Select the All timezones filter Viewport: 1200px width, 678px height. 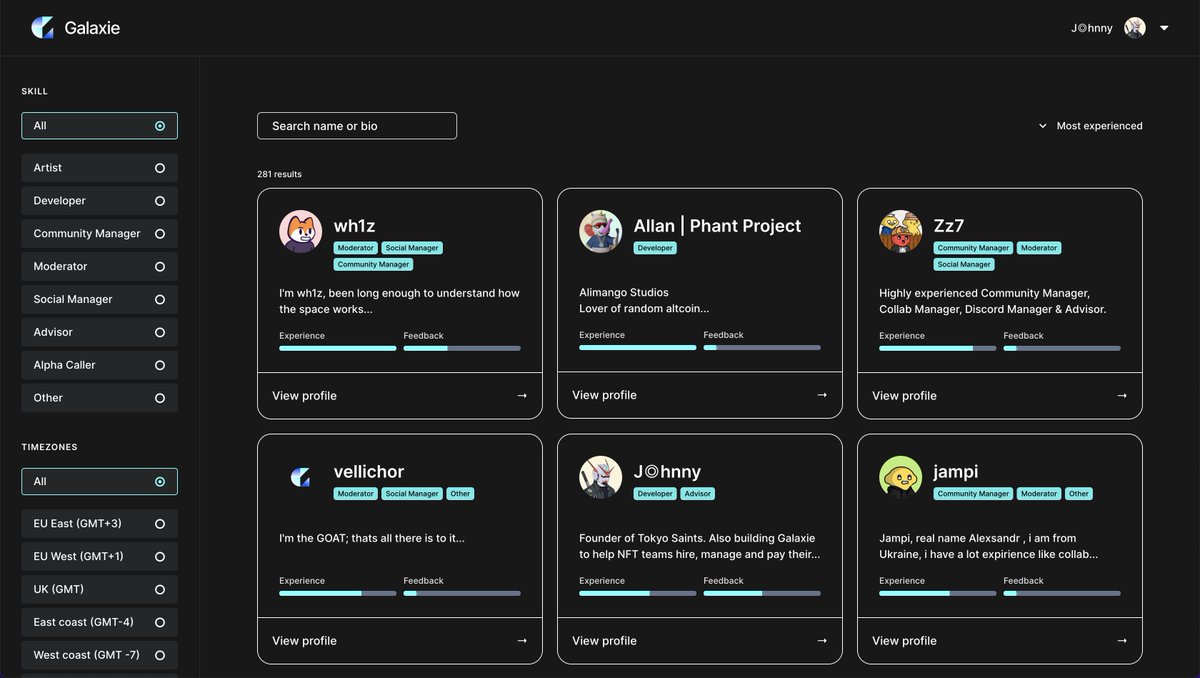(99, 482)
